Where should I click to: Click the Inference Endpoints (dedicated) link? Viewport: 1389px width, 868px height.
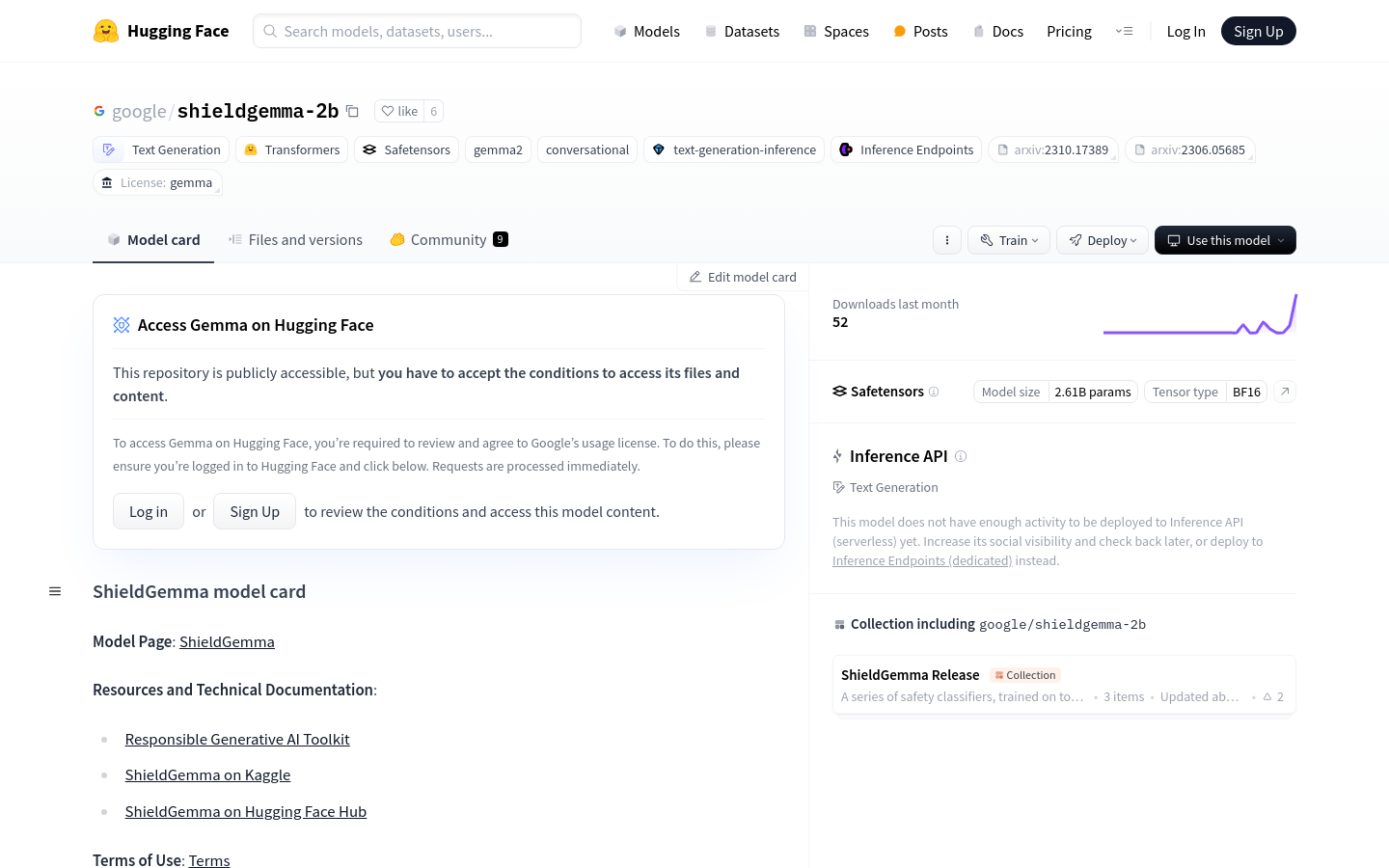[x=922, y=560]
